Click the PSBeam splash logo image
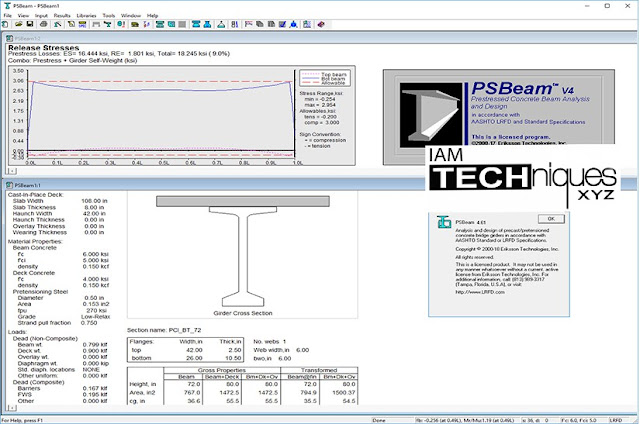 click(431, 115)
